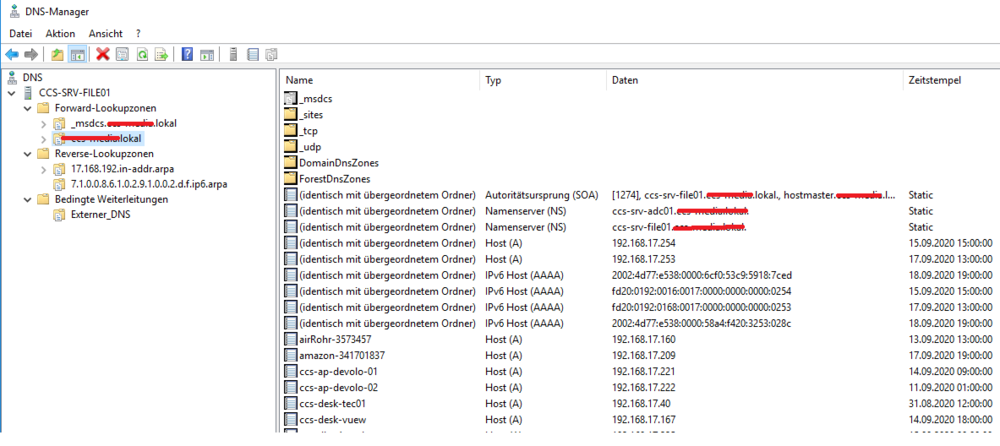This screenshot has height=446, width=1000.
Task: Select the ccs-ap-devolo-01 host record
Action: (x=338, y=371)
